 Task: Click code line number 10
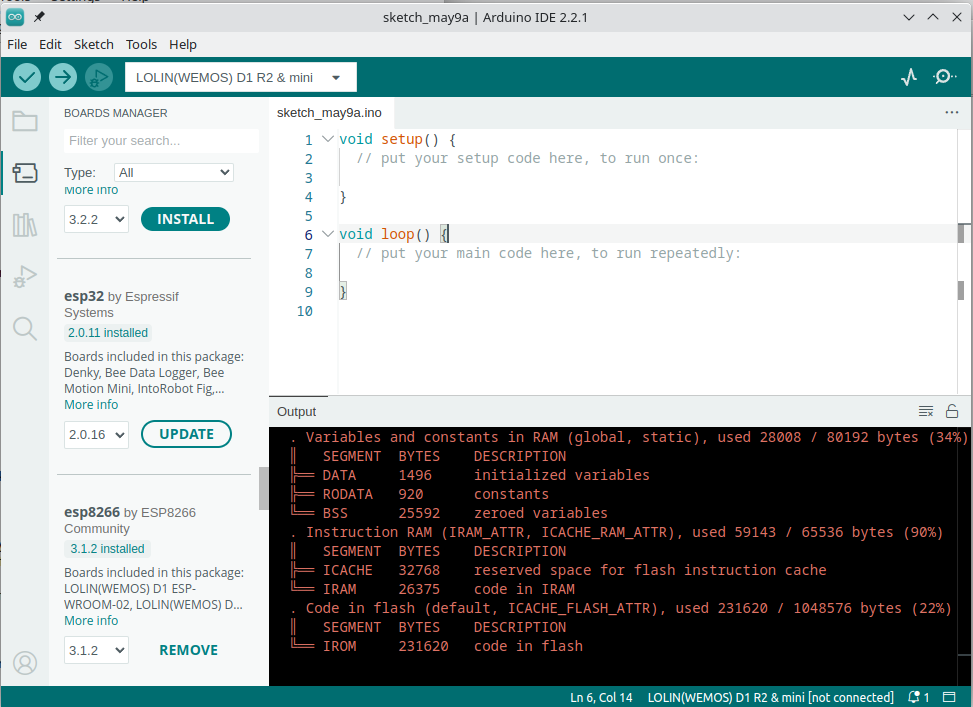pyautogui.click(x=305, y=311)
